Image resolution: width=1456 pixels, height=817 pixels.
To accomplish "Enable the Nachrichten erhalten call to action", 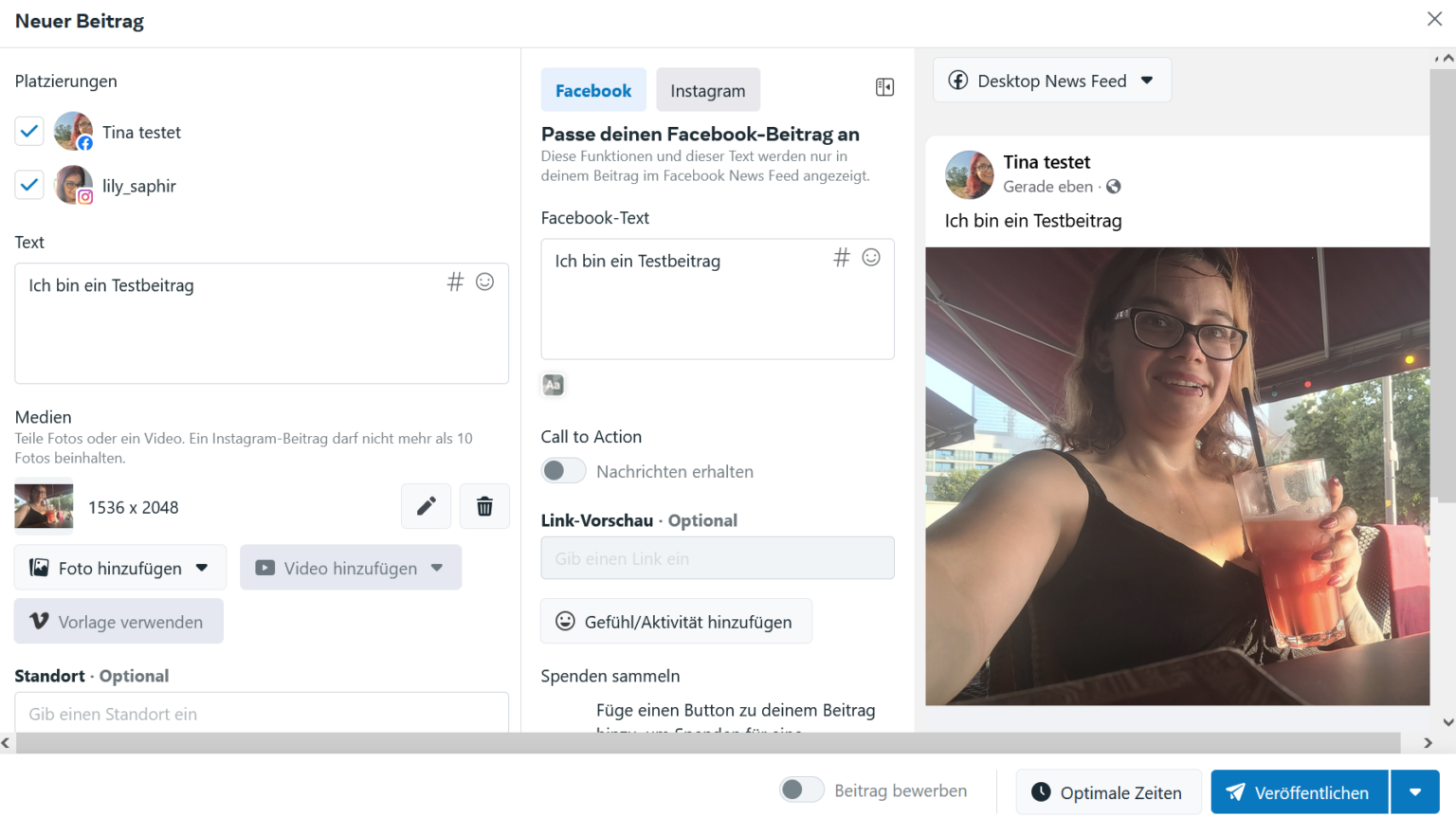I will coord(563,470).
